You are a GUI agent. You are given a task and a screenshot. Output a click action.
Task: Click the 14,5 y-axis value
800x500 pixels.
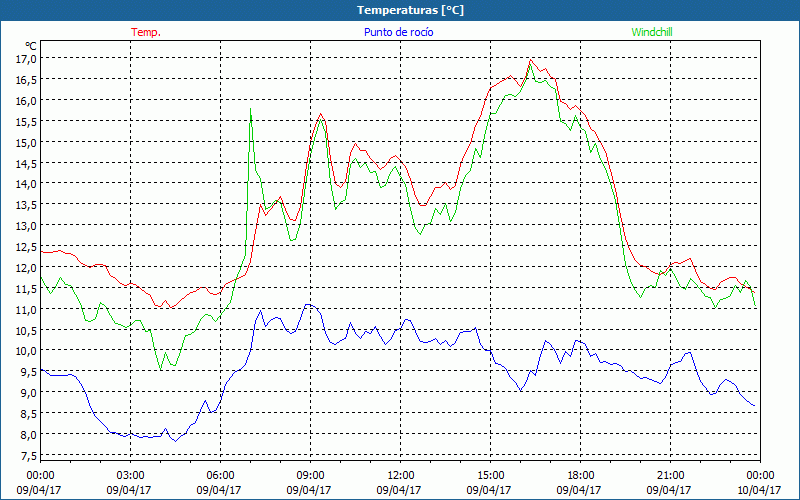tap(28, 163)
